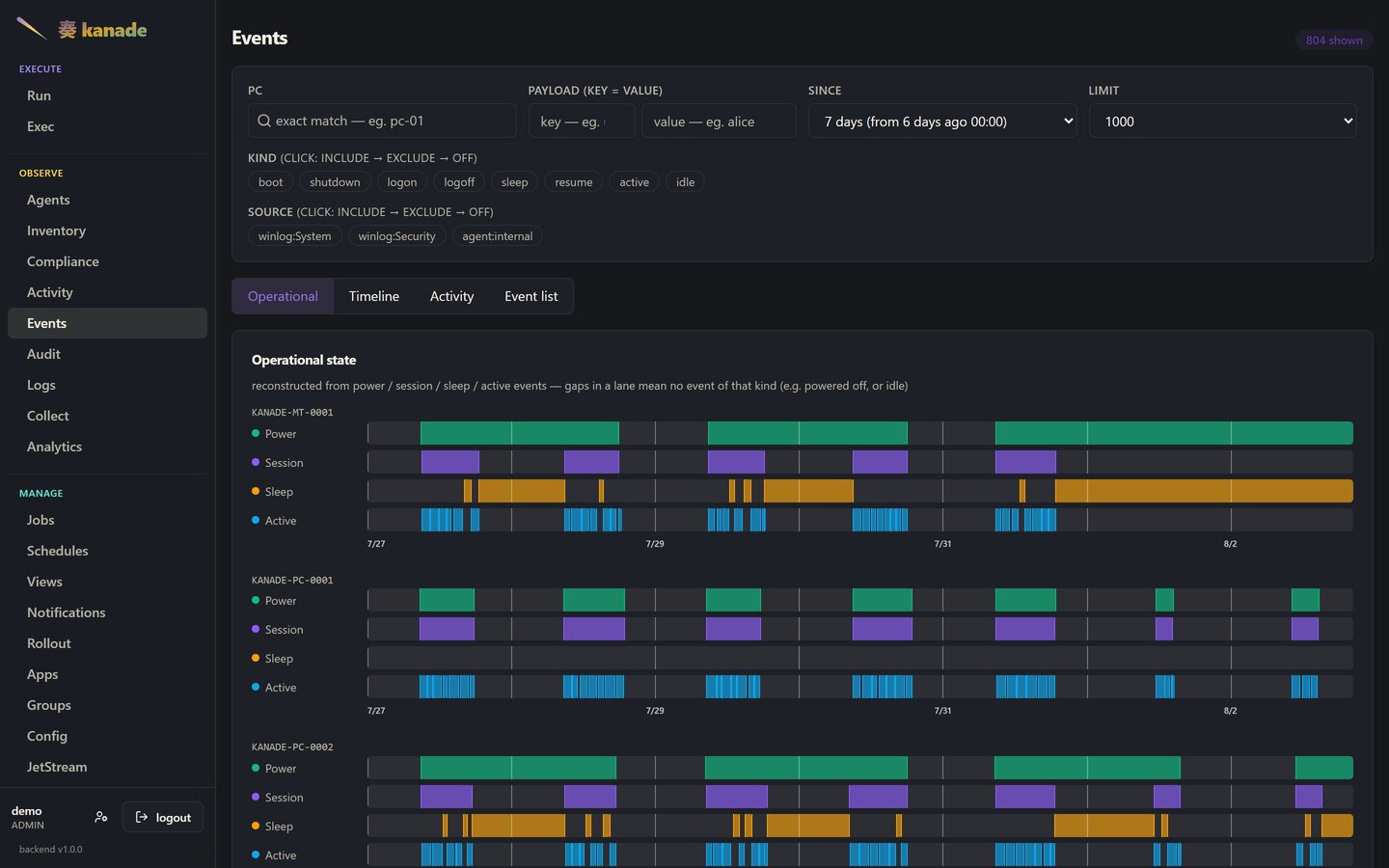This screenshot has width=1389, height=868.
Task: Open the Run page in sidebar
Action: (x=107, y=95)
